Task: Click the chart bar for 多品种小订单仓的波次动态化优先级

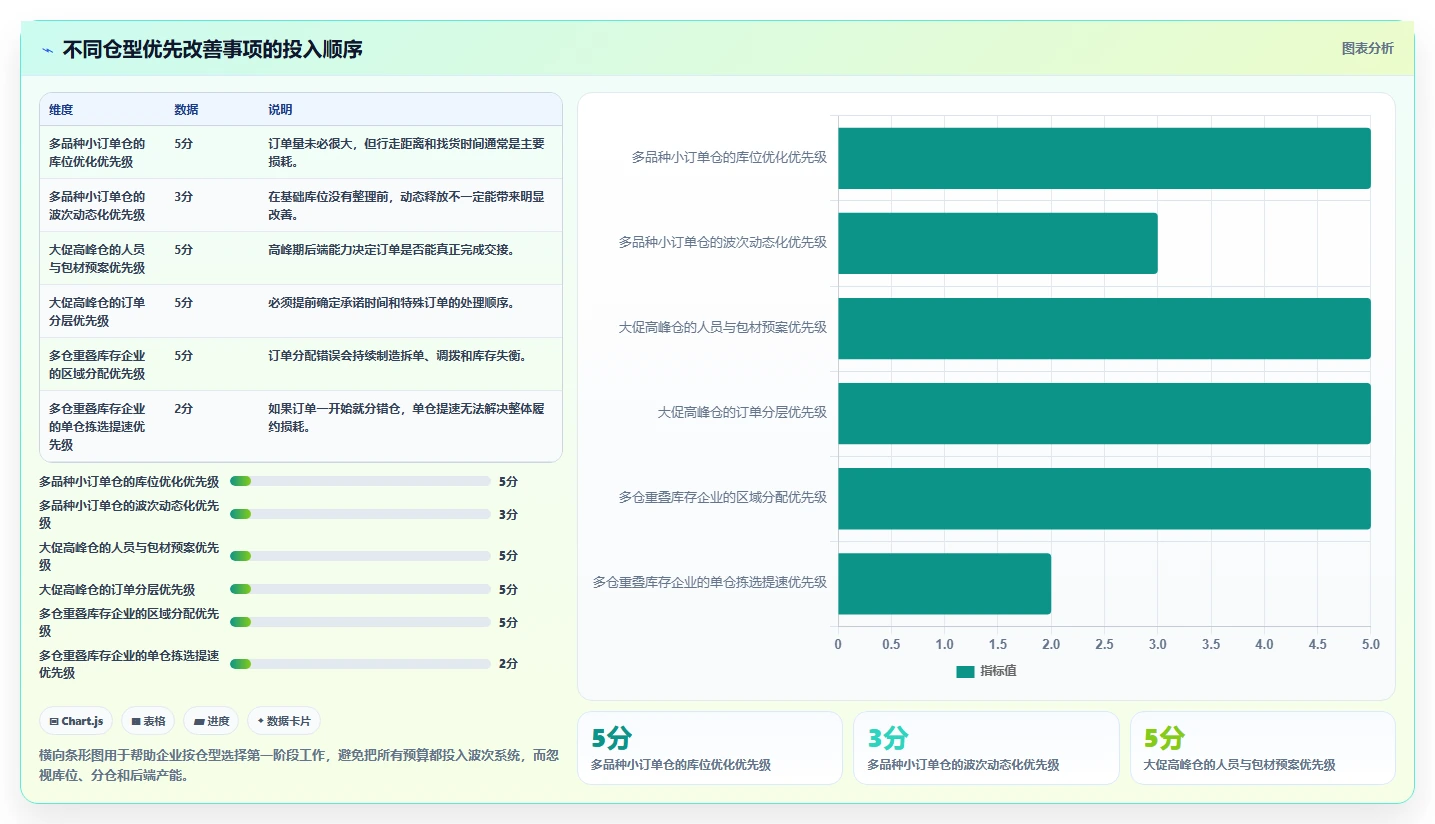Action: pyautogui.click(x=998, y=243)
